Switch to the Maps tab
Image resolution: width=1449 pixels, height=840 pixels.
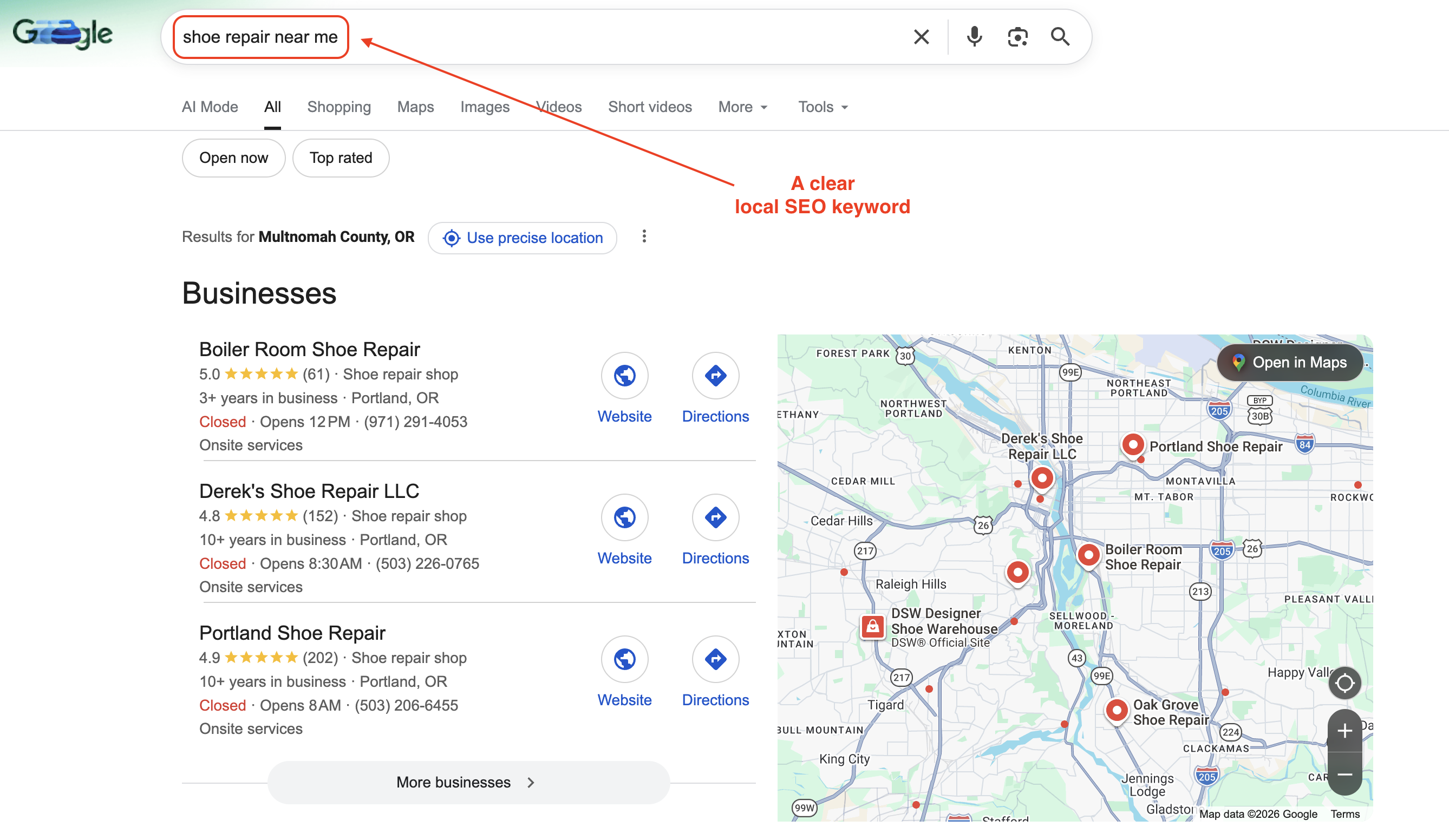[x=415, y=107]
